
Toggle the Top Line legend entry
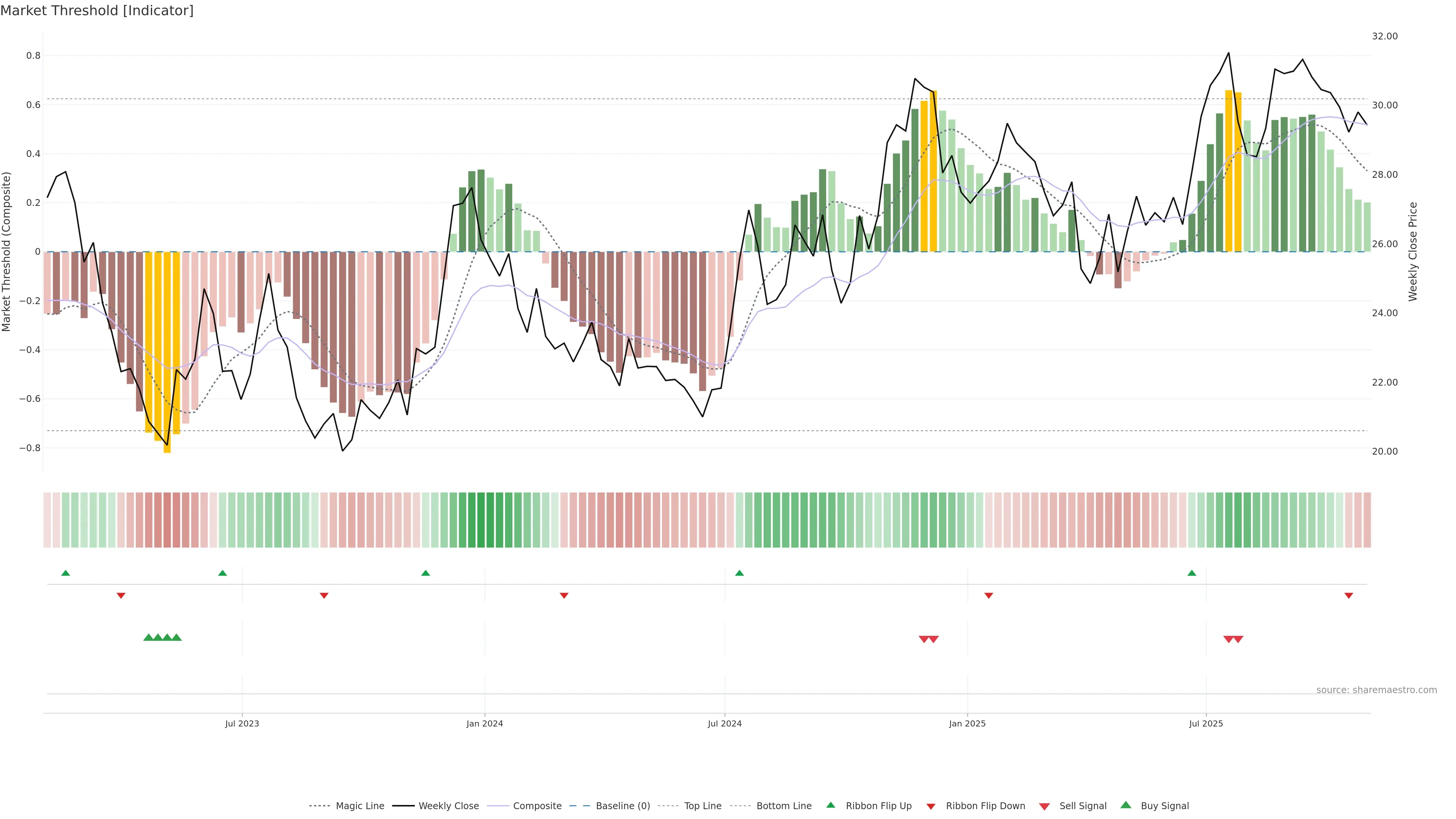tap(703, 806)
